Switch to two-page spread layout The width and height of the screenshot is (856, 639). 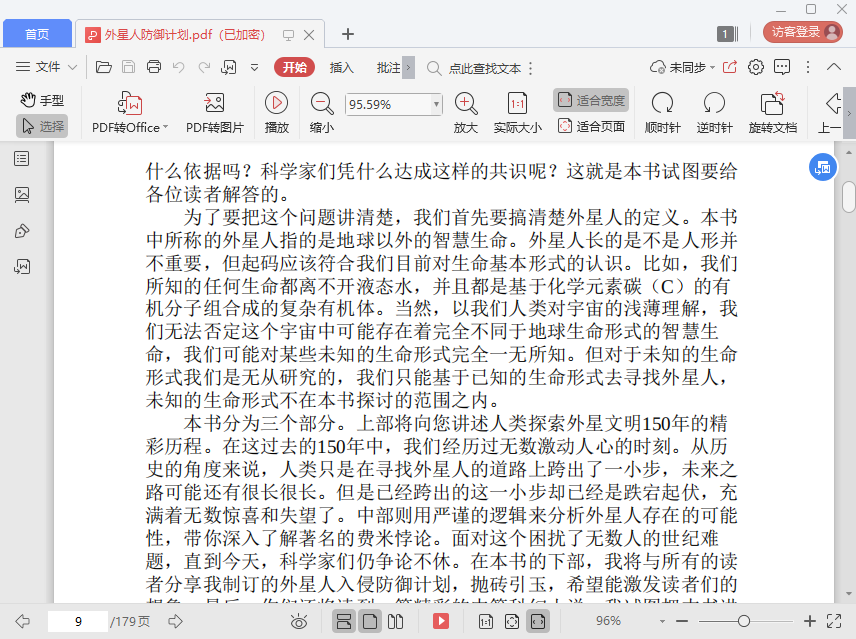395,622
